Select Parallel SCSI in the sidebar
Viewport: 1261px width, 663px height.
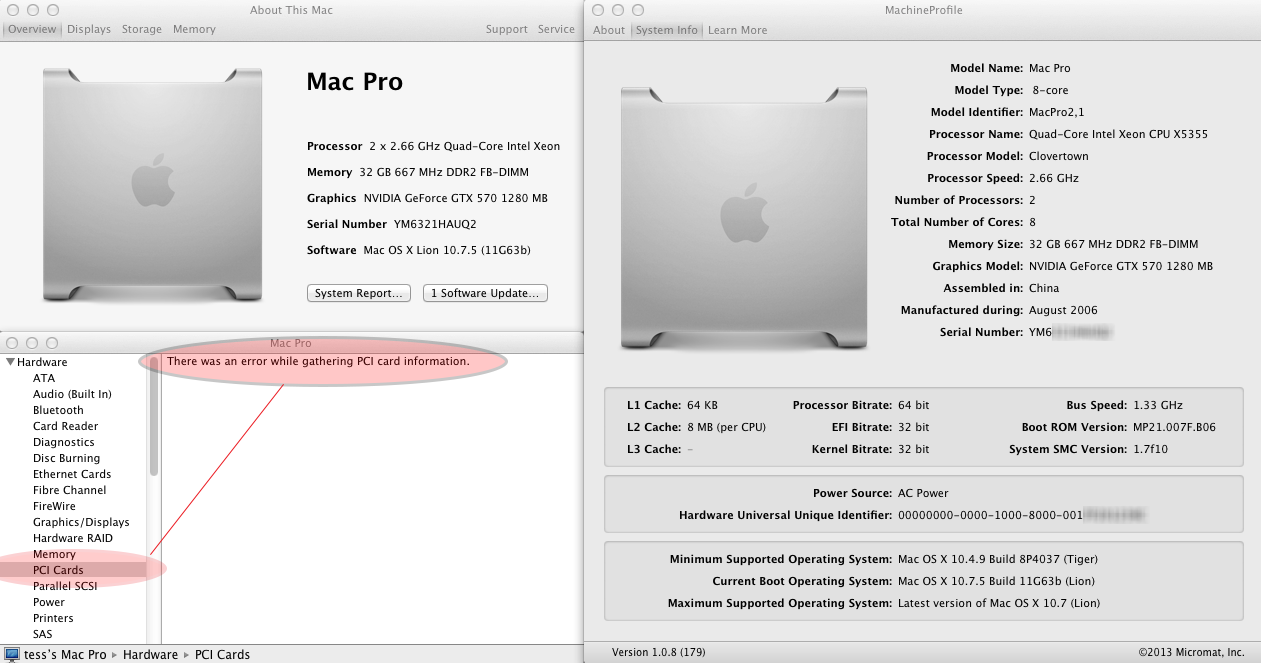65,586
